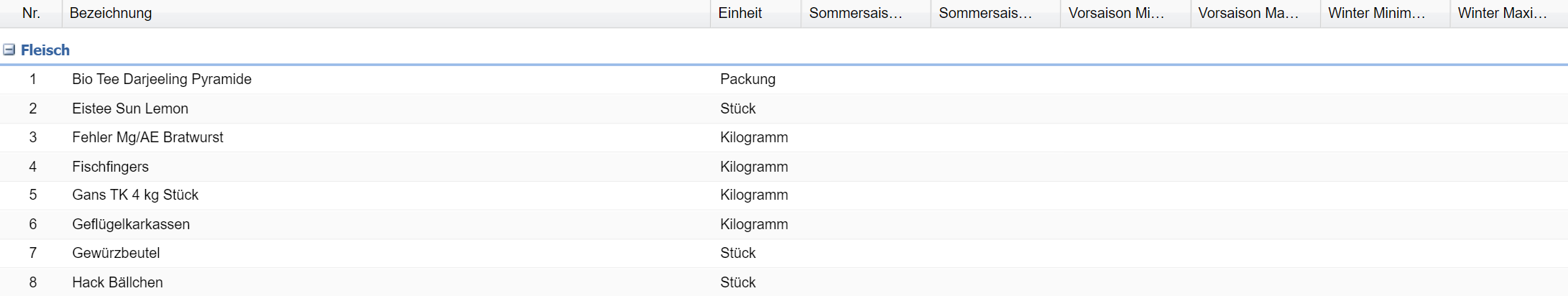Click the Winter Maxi… column header
This screenshot has width=1568, height=296.
coord(1502,13)
